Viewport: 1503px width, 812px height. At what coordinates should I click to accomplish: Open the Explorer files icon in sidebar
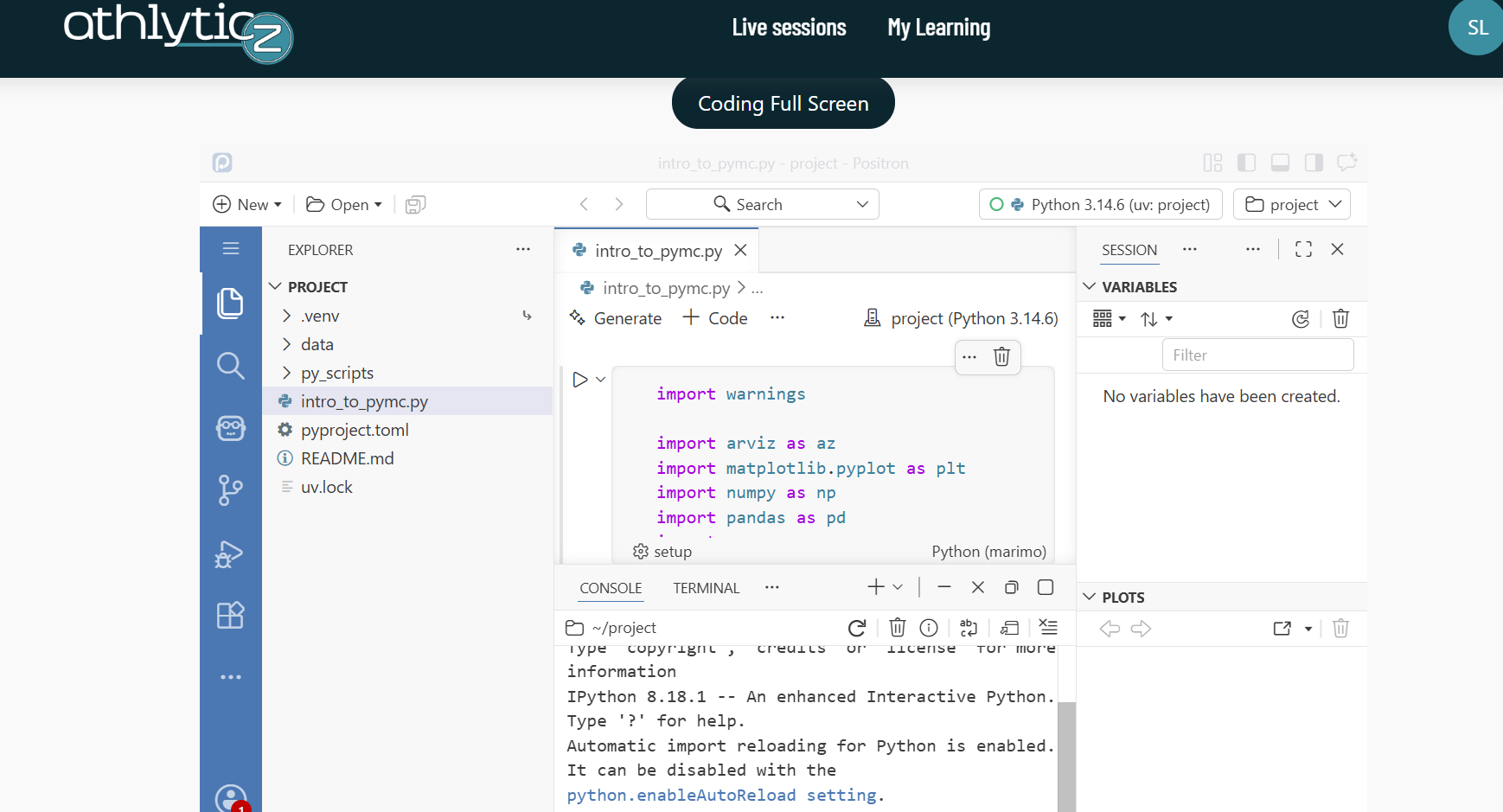(x=230, y=304)
